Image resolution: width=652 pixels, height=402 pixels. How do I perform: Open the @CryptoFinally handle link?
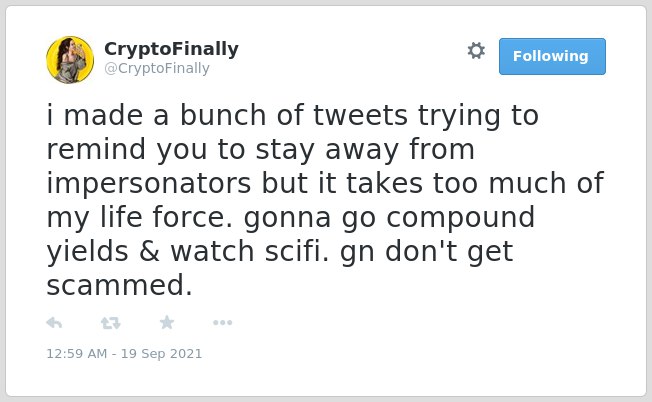pyautogui.click(x=157, y=68)
